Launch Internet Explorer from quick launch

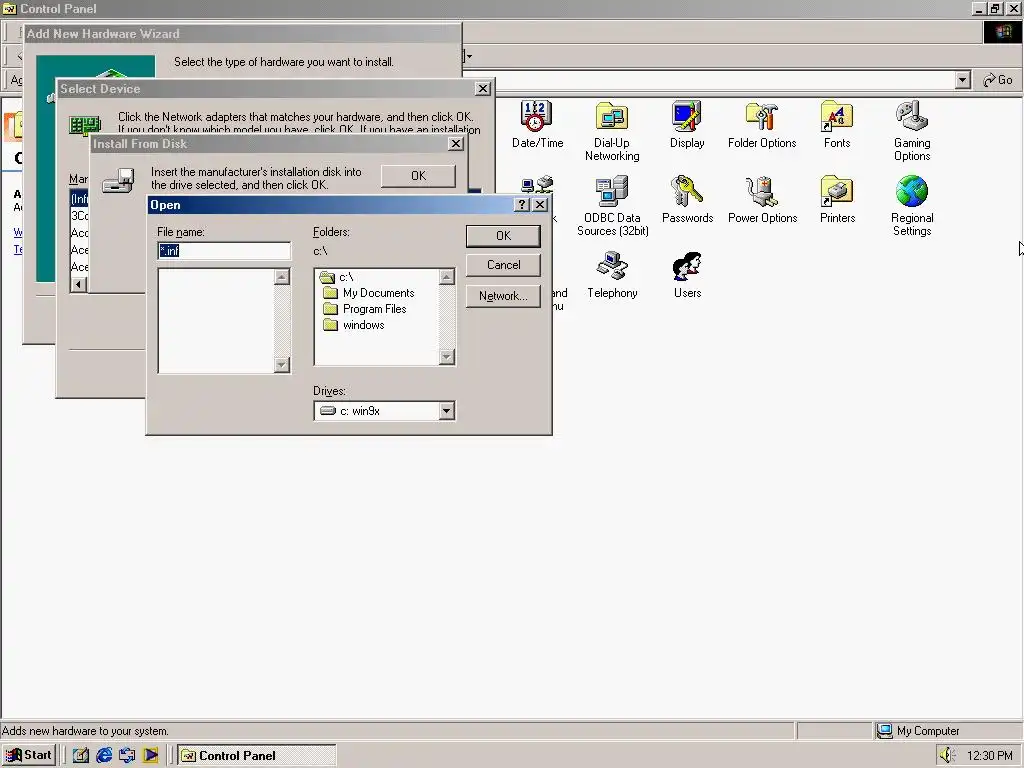click(104, 755)
